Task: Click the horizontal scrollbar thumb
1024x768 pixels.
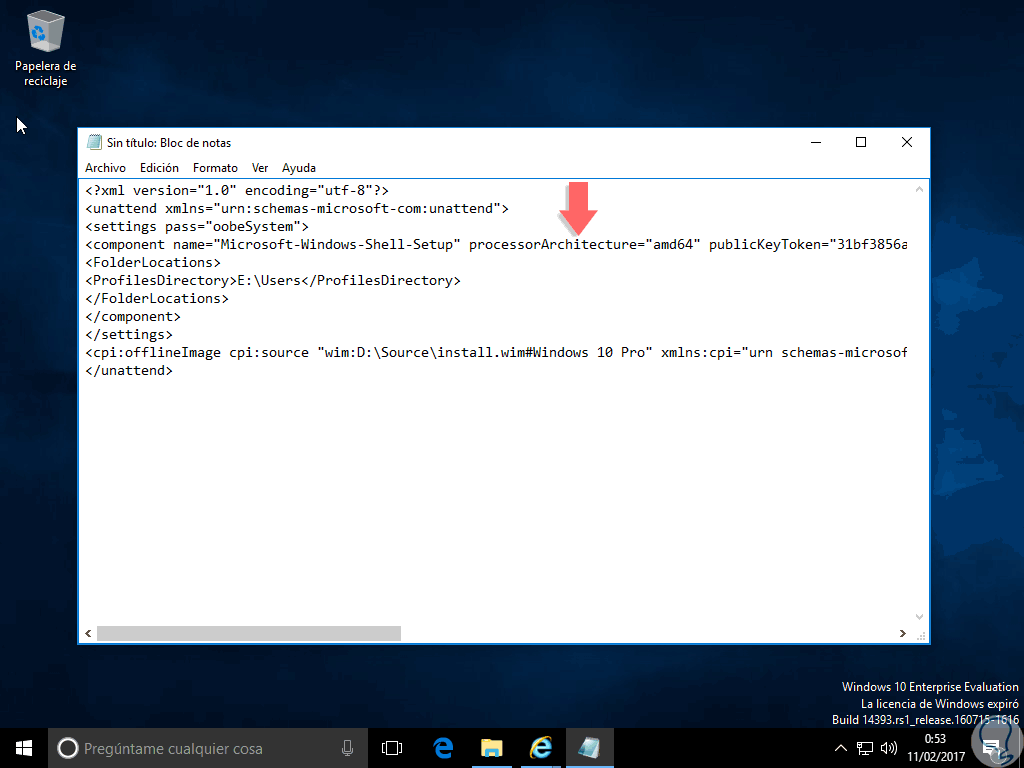Action: 249,633
